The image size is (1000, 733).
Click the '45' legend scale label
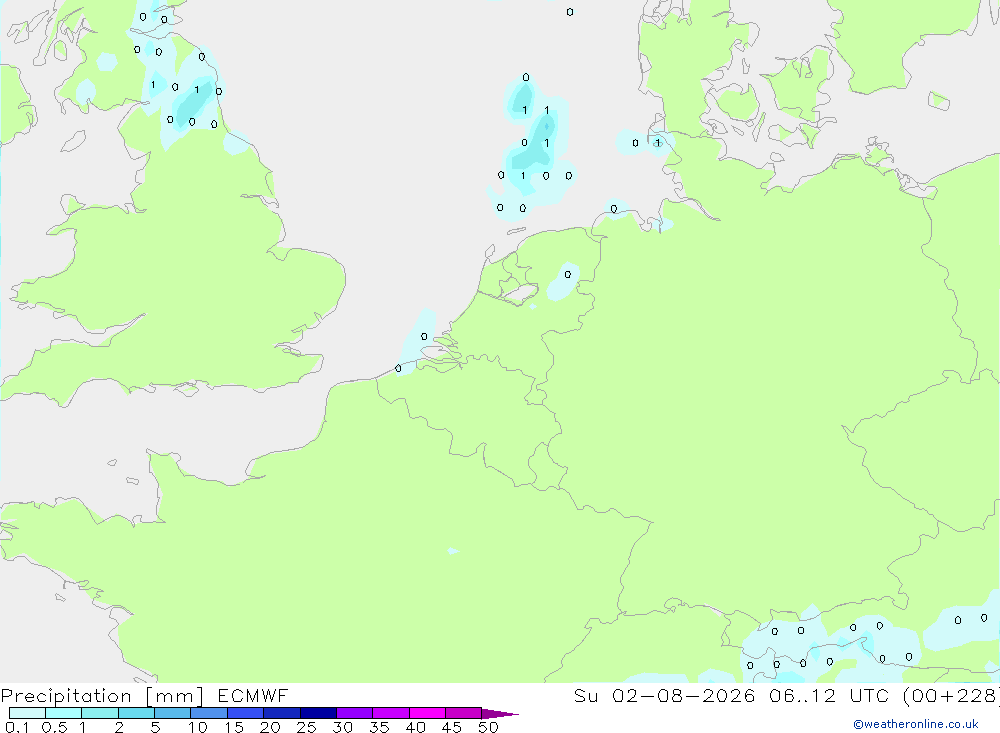pos(452,727)
